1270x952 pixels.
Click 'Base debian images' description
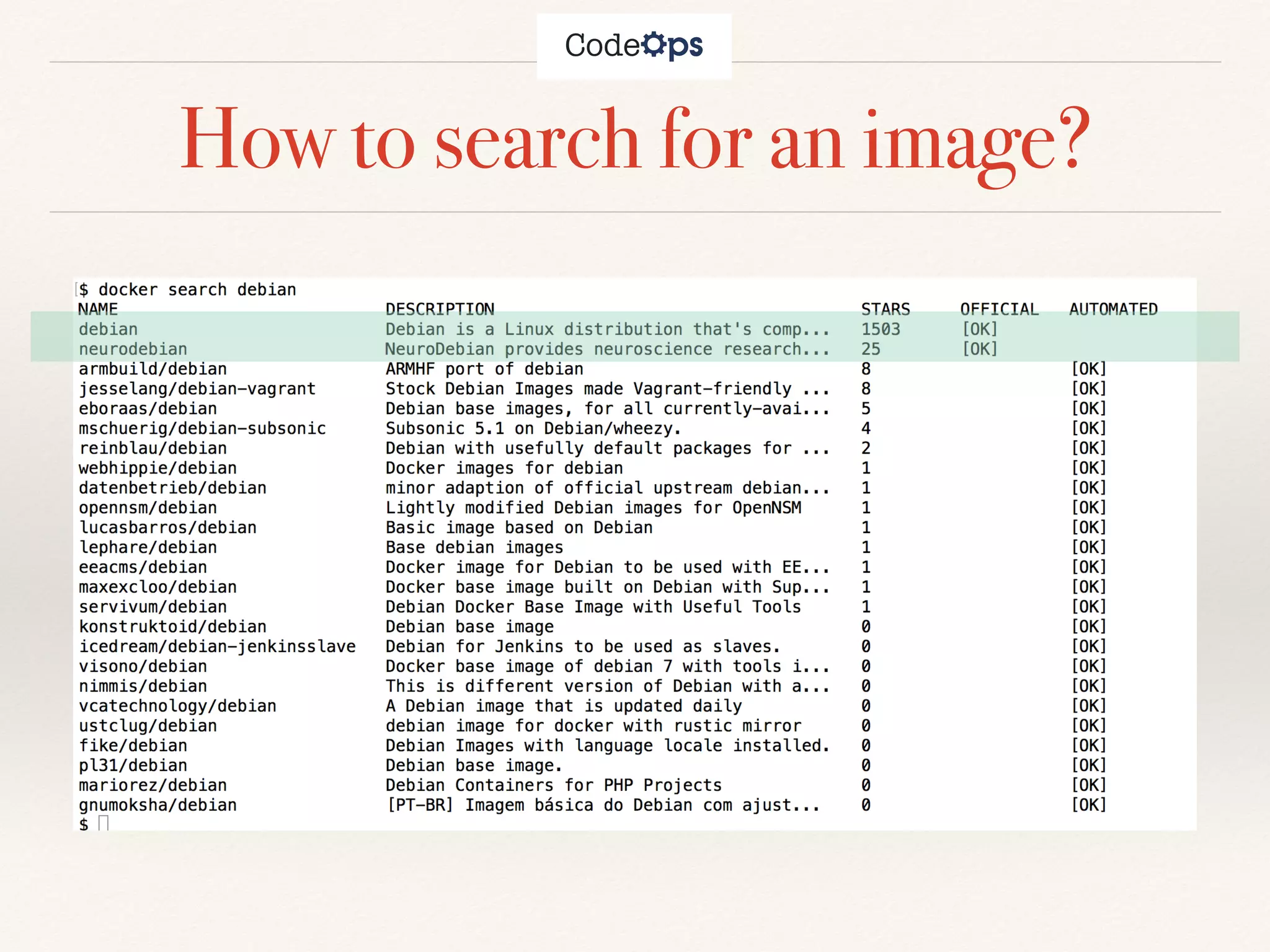pyautogui.click(x=474, y=547)
